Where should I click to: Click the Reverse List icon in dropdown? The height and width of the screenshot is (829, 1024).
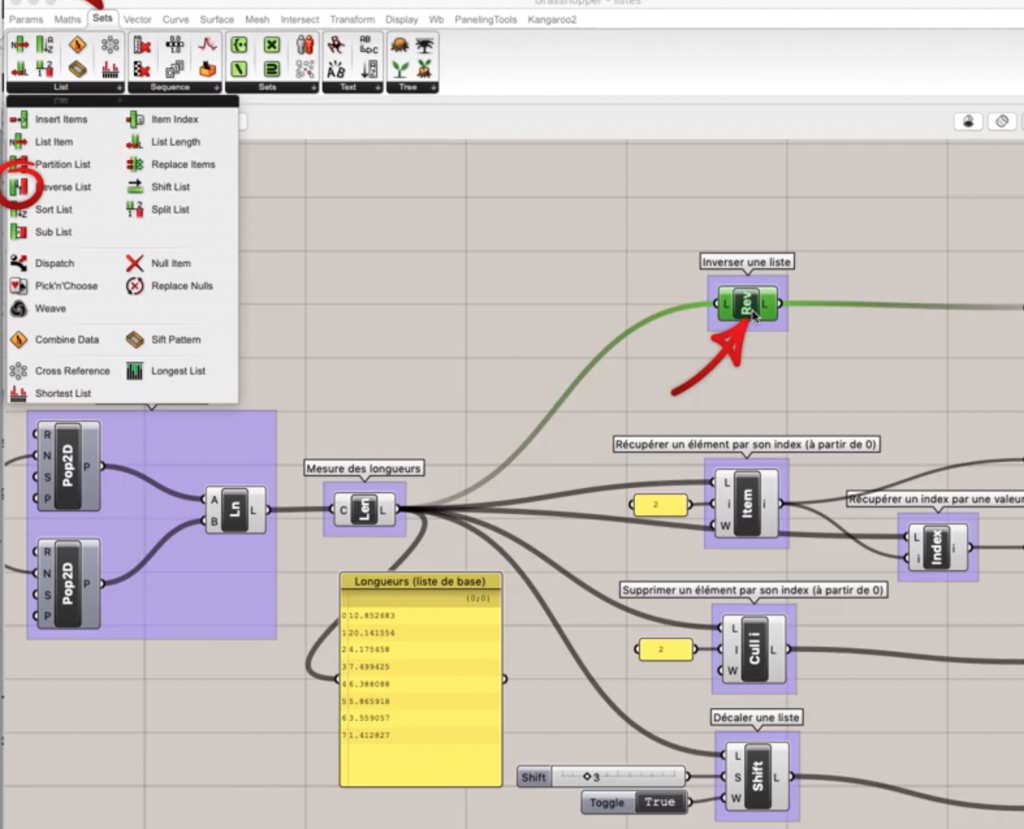[18, 187]
